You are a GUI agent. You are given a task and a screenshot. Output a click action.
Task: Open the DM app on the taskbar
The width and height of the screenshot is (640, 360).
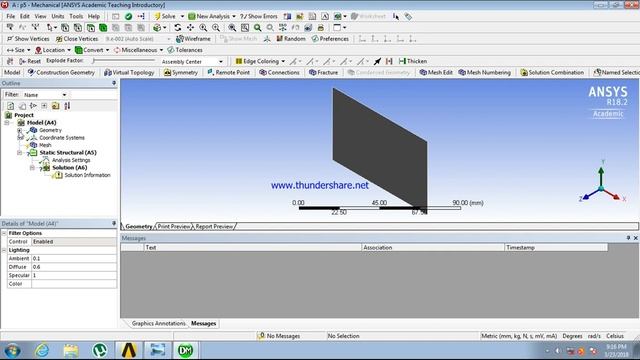[x=185, y=351]
